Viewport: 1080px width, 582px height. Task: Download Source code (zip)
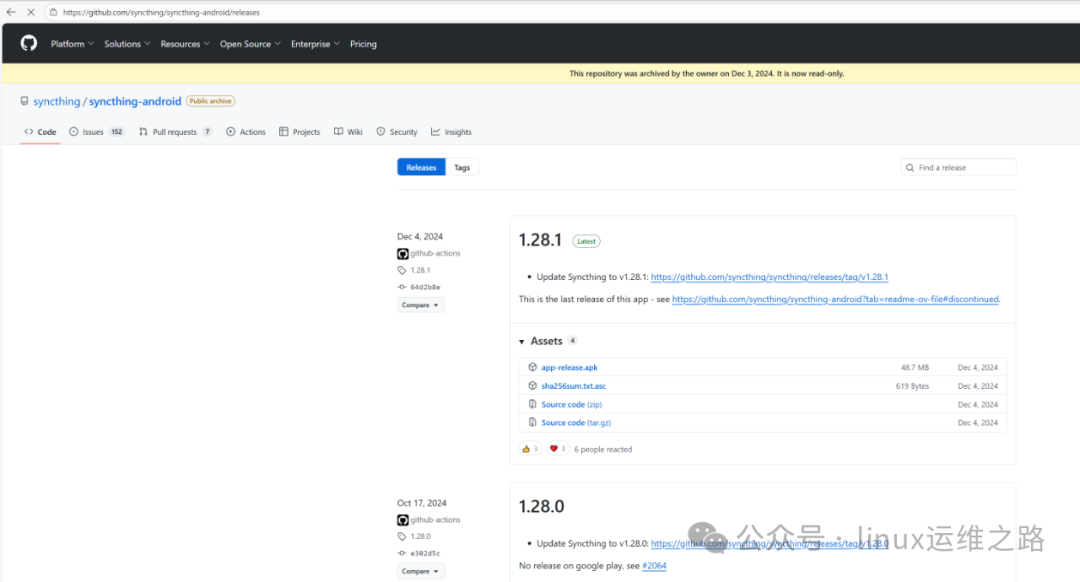point(572,404)
